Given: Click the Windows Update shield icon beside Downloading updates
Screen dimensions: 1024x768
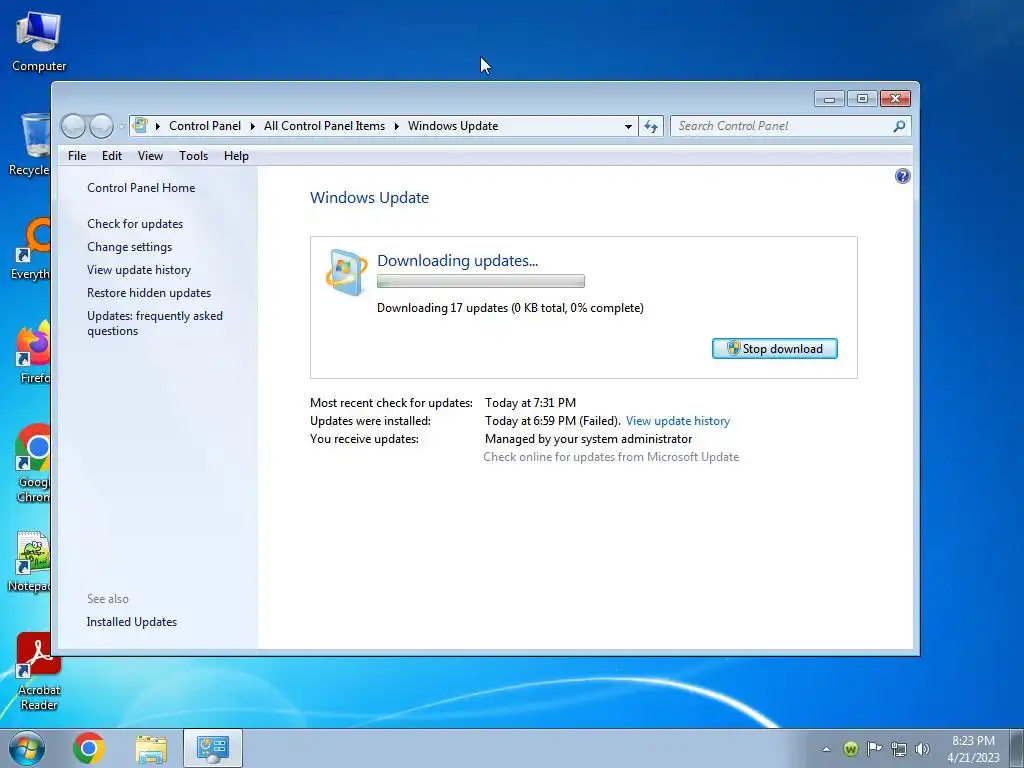Looking at the screenshot, I should tap(346, 272).
